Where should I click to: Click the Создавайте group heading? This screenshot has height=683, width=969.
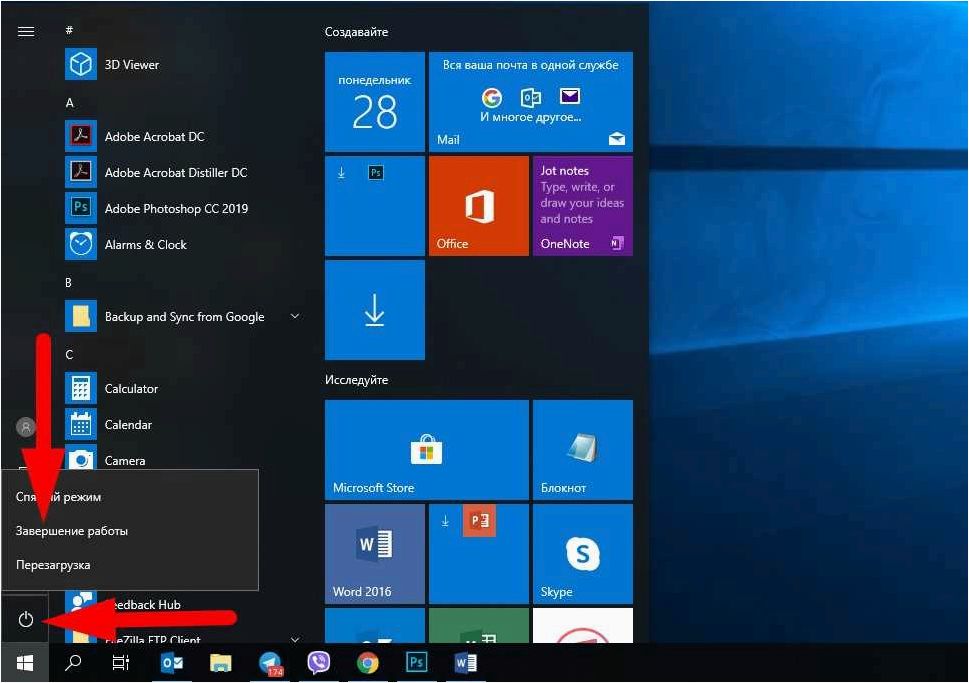coord(357,32)
